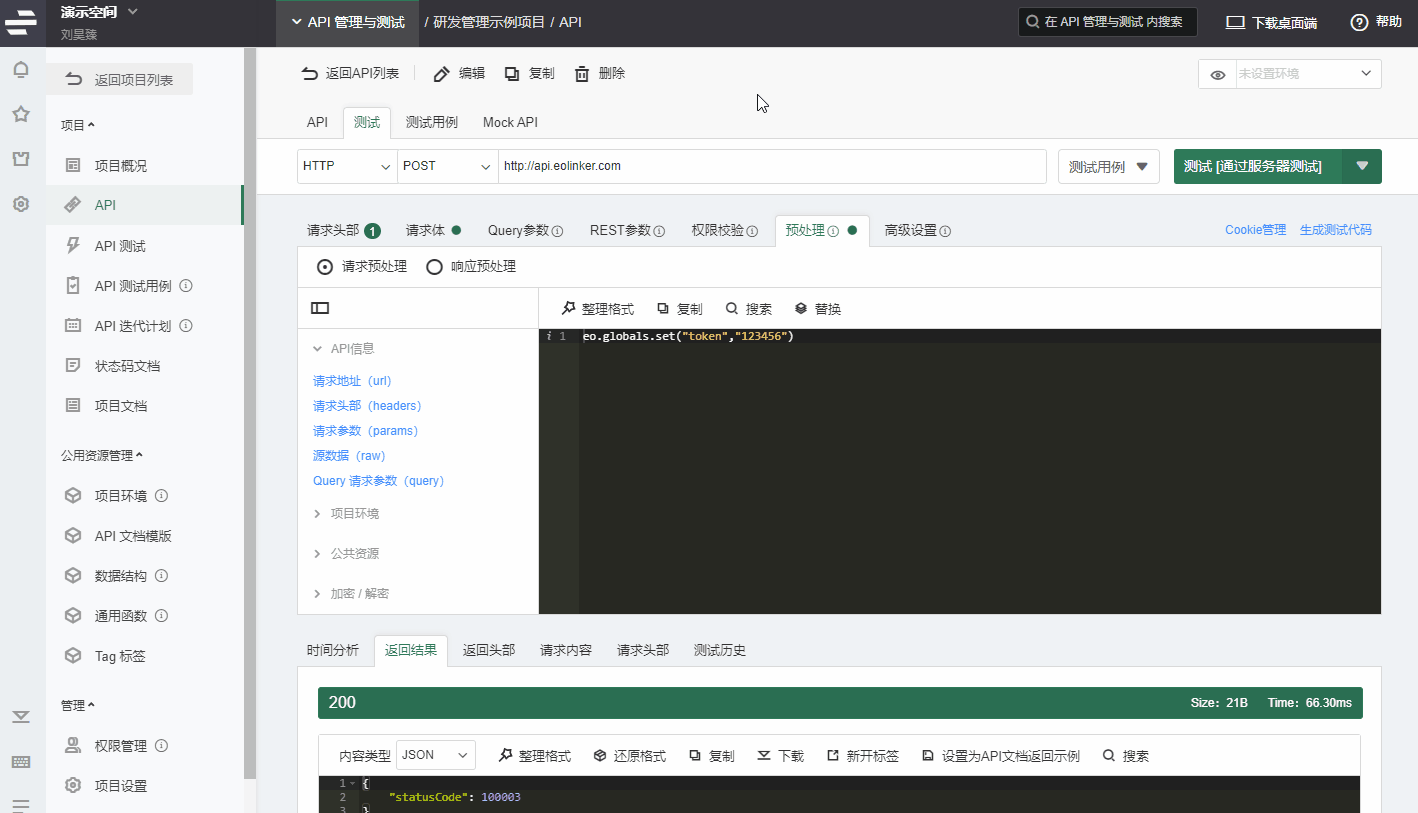Click the 替换 replace tool in editor toolbar
Viewport: 1418px width, 813px height.
(818, 309)
